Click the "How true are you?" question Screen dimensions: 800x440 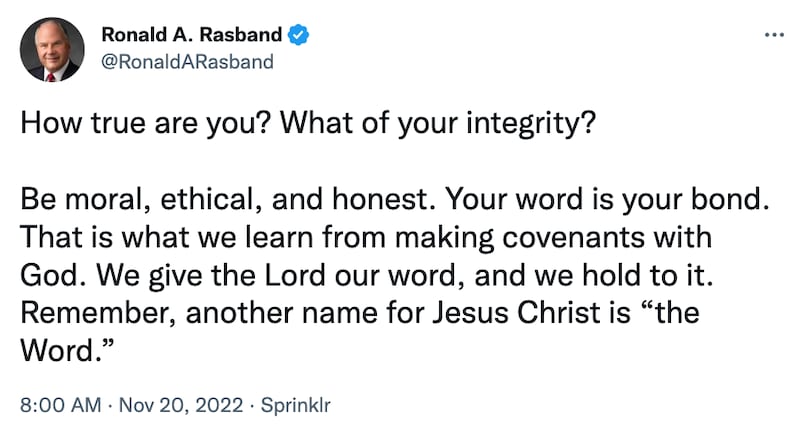coord(138,129)
